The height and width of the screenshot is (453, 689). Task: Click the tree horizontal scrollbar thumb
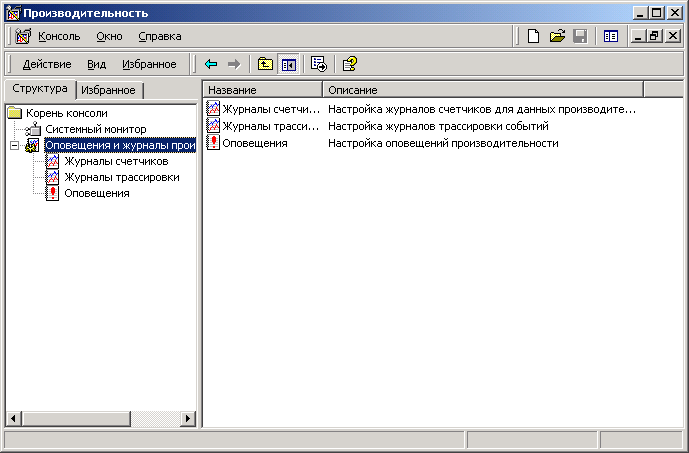tap(76, 419)
